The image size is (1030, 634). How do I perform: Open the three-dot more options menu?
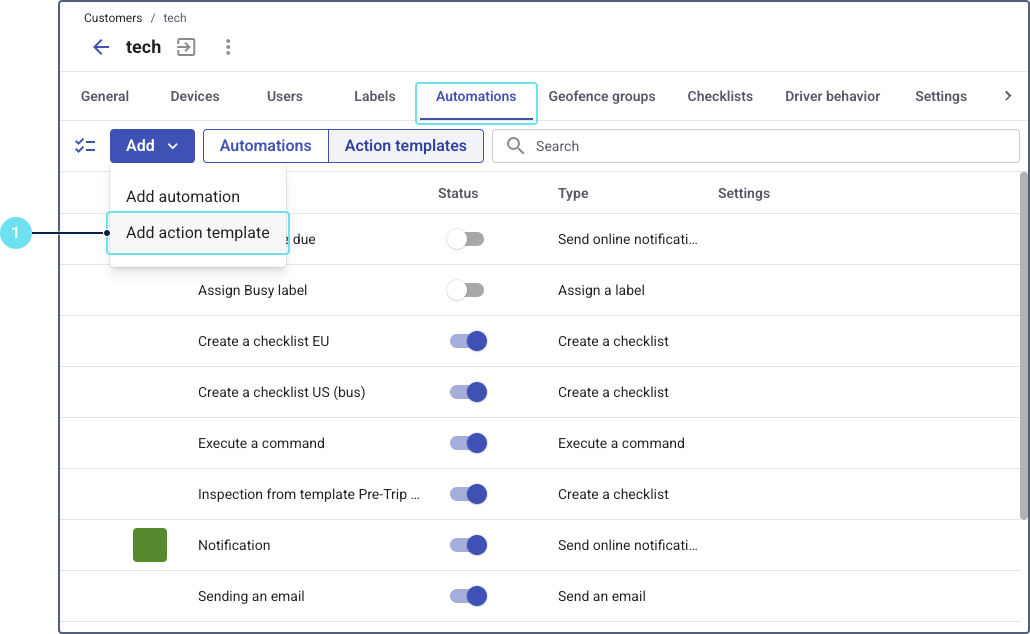[x=228, y=47]
